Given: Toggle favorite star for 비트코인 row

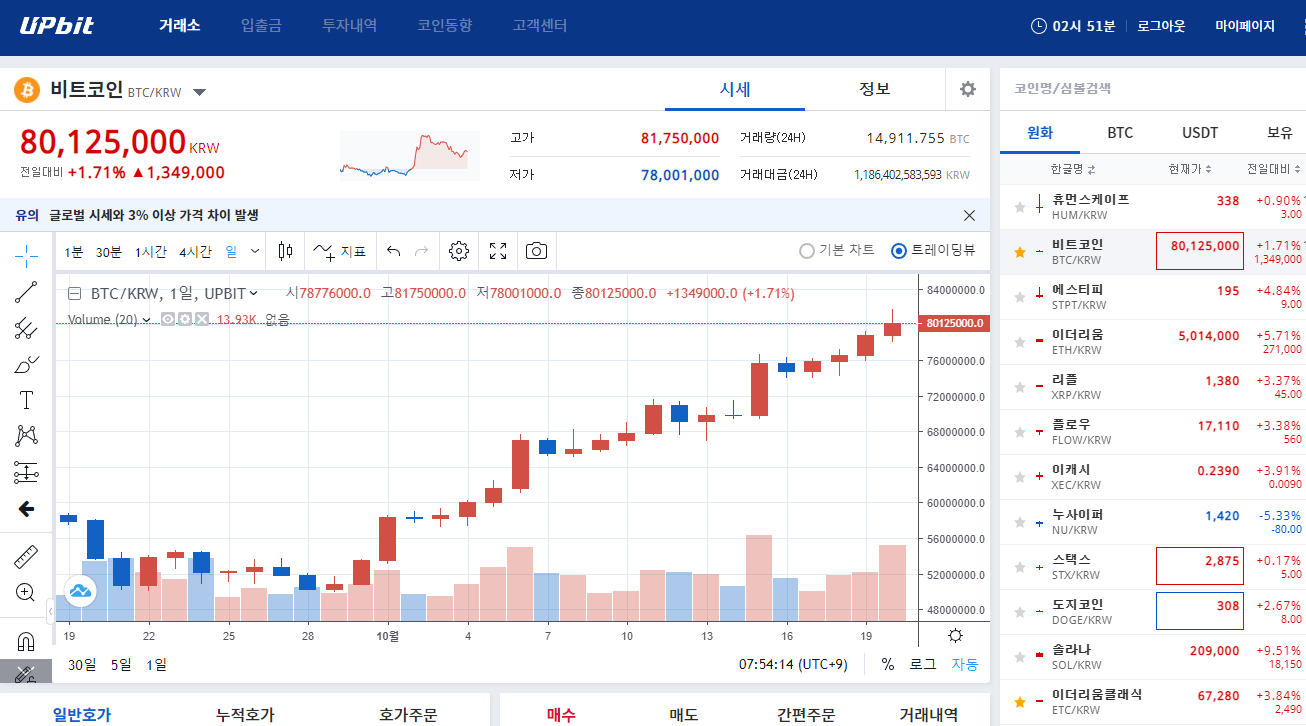Looking at the screenshot, I should [x=1019, y=252].
